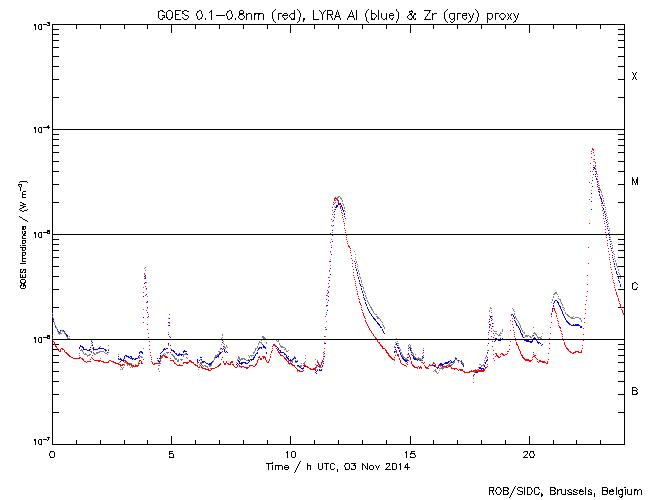Click the flare peak near 12 hours

point(338,198)
